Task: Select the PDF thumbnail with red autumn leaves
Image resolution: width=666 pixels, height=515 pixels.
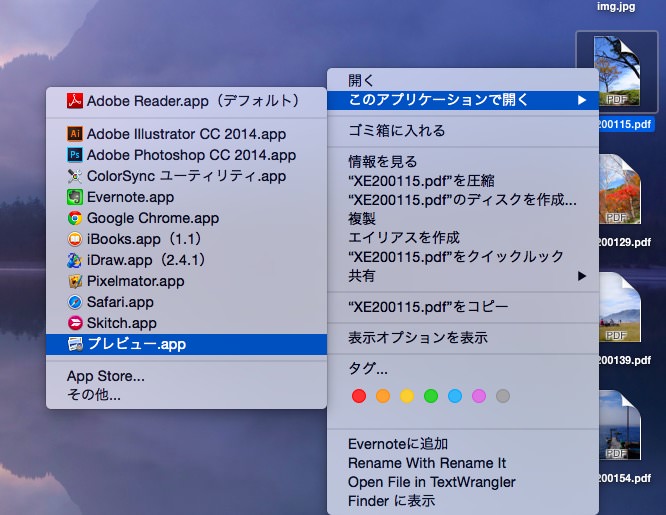Action: [x=620, y=189]
